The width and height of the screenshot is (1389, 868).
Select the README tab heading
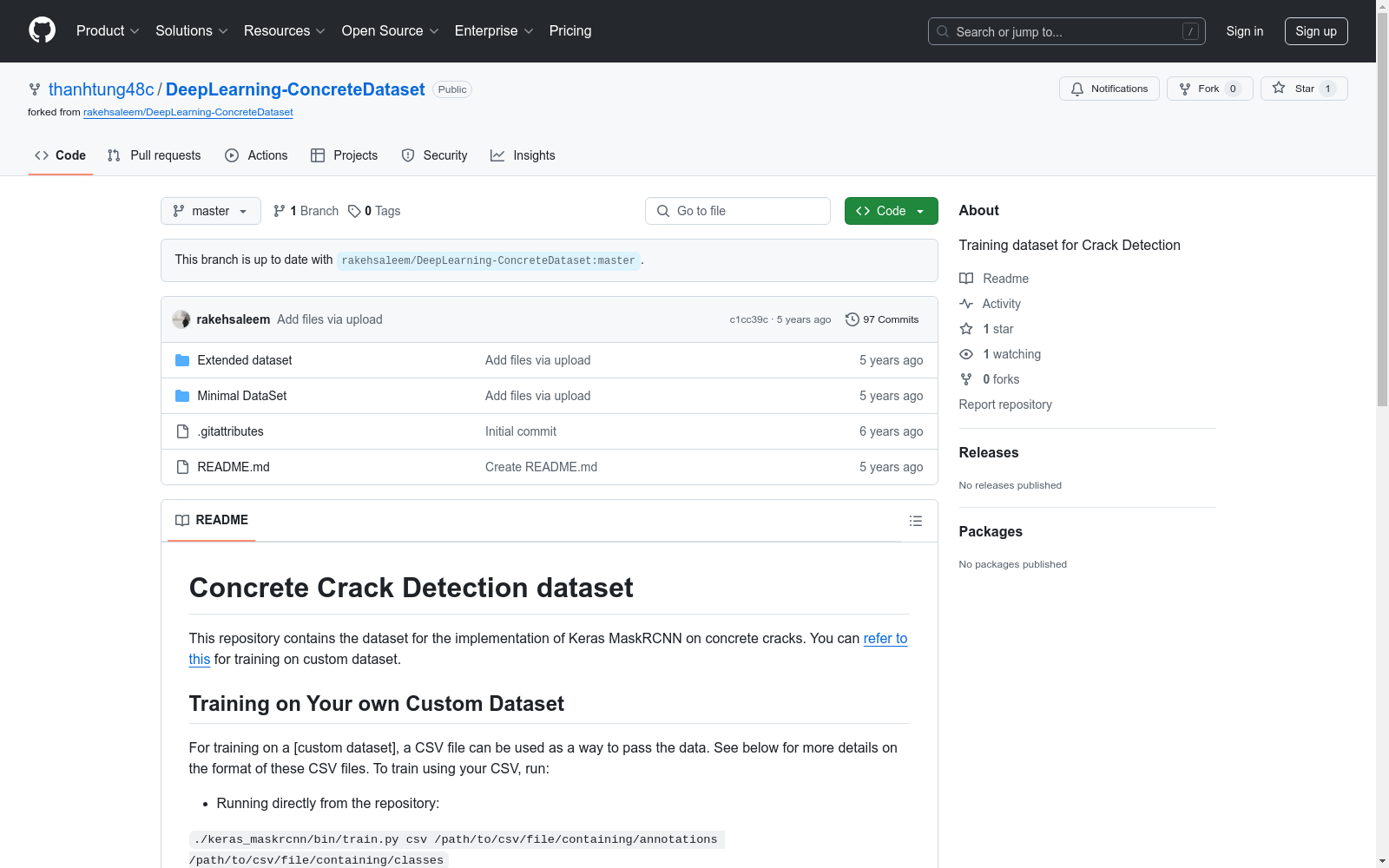pyautogui.click(x=212, y=520)
